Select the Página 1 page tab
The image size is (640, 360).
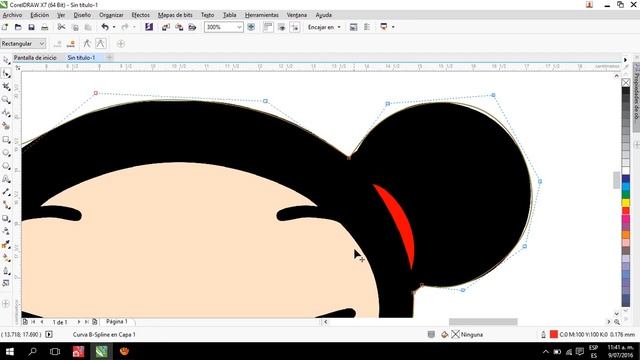[x=117, y=322]
